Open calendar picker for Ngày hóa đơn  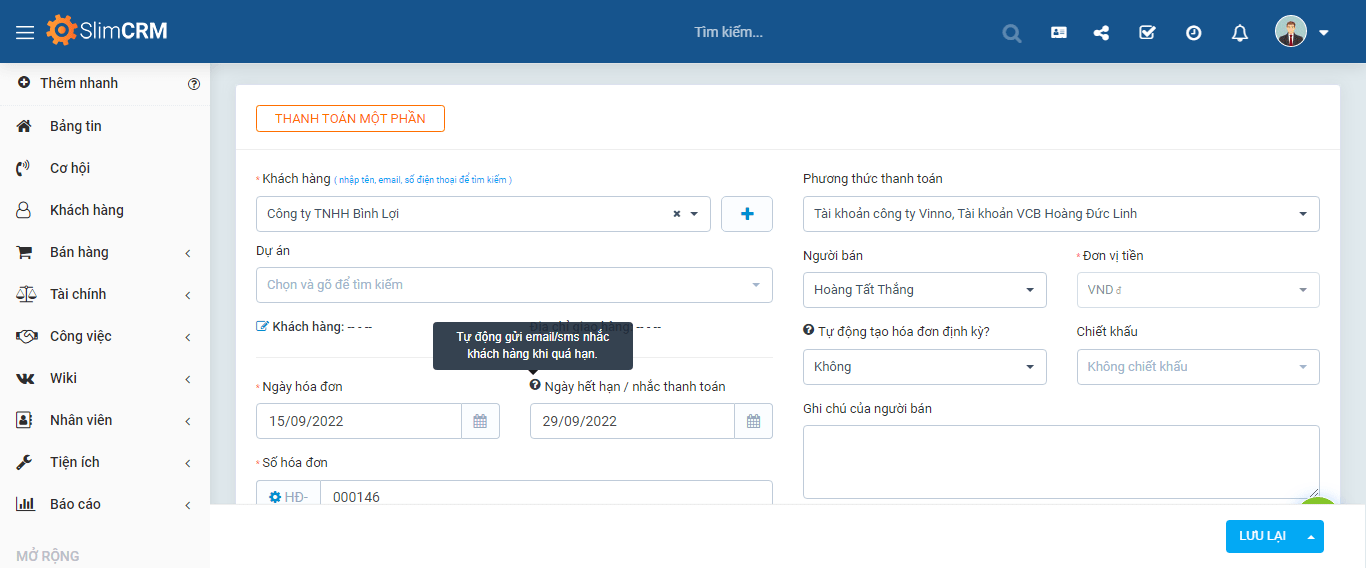pos(480,421)
